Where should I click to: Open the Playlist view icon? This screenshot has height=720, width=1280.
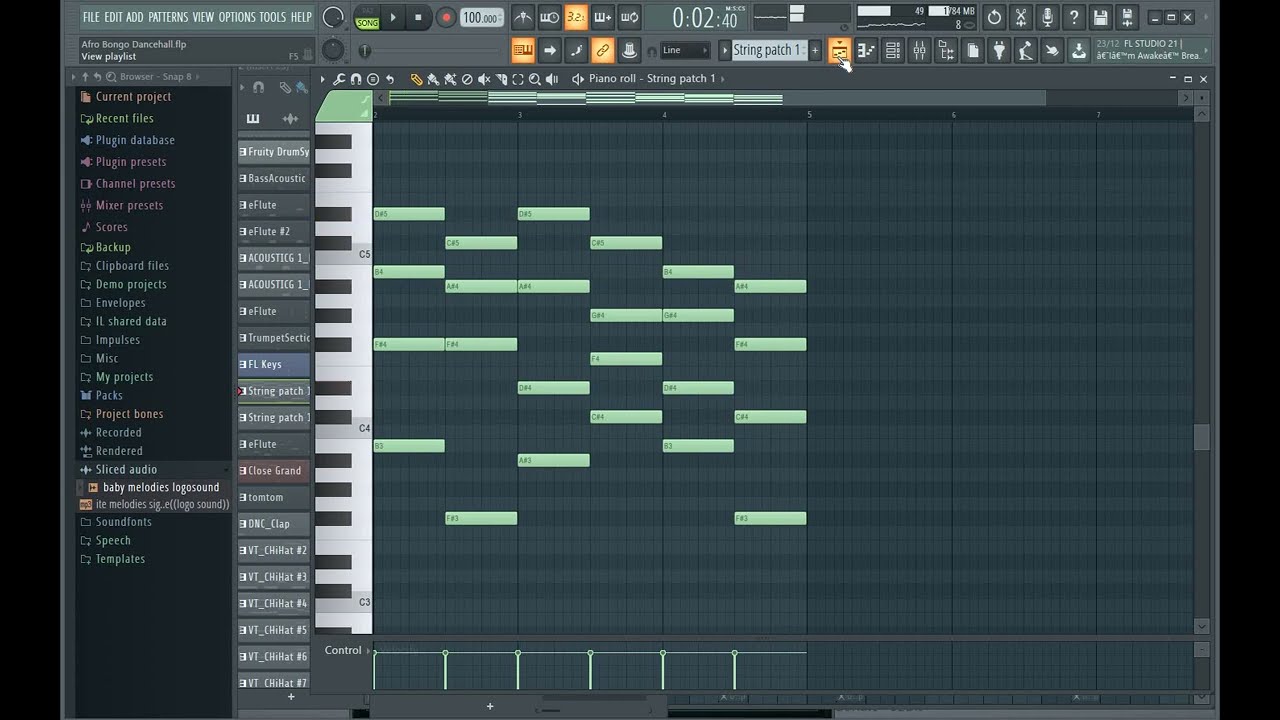pos(839,50)
